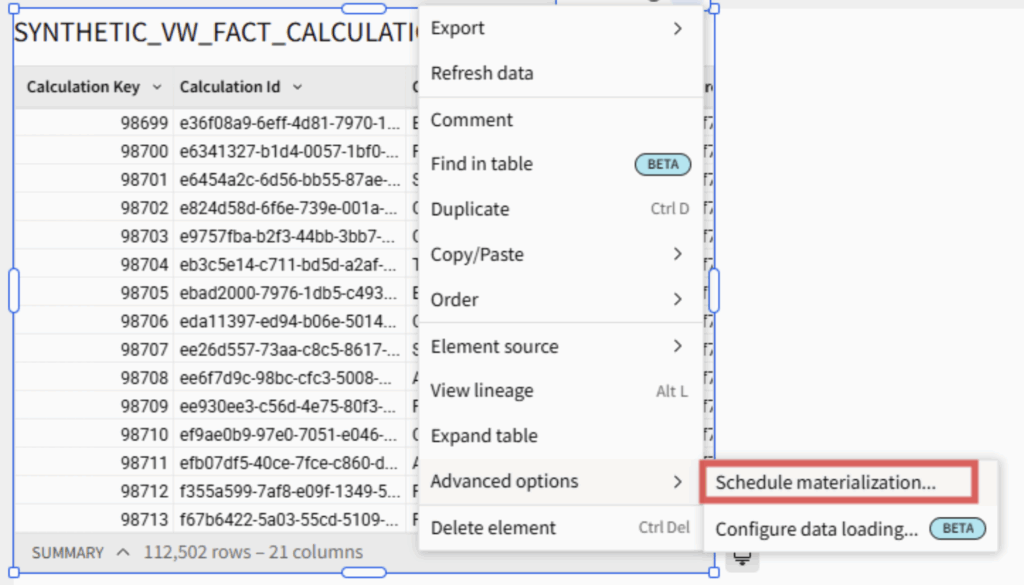Expand the SUMMARY bar caret

pos(123,552)
